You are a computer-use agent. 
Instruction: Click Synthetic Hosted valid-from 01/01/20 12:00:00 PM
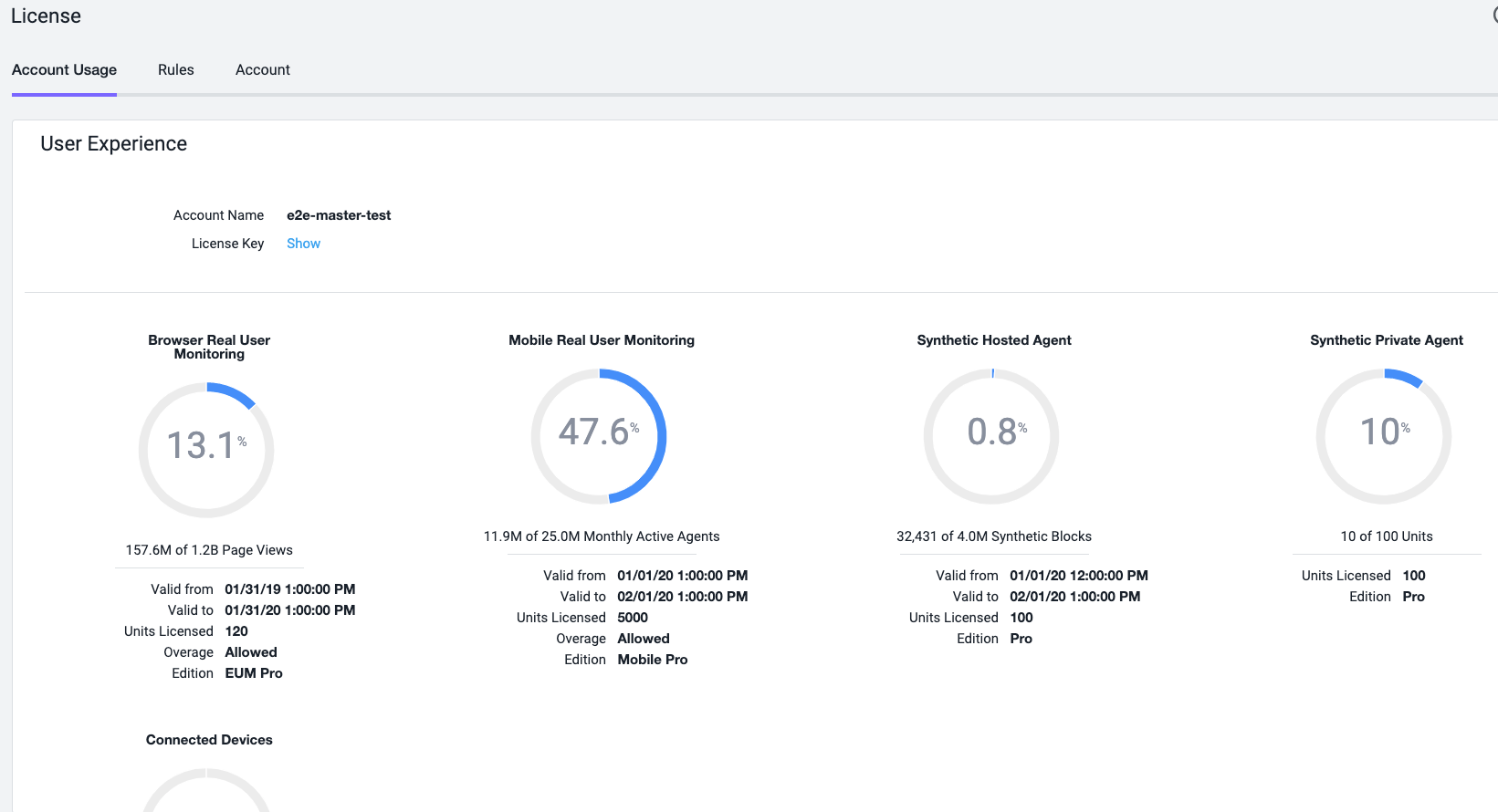point(1079,576)
